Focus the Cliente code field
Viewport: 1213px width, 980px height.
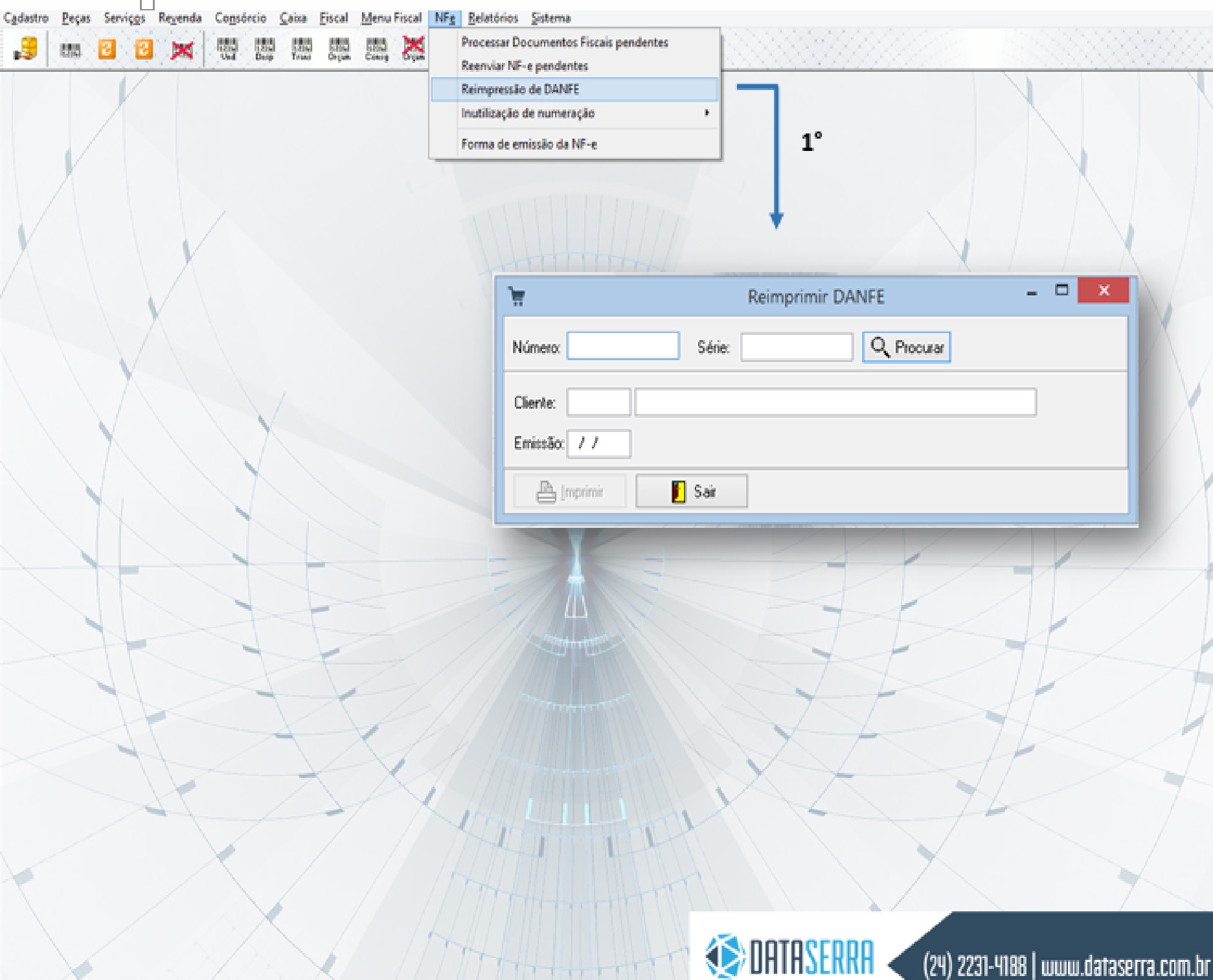click(x=598, y=402)
